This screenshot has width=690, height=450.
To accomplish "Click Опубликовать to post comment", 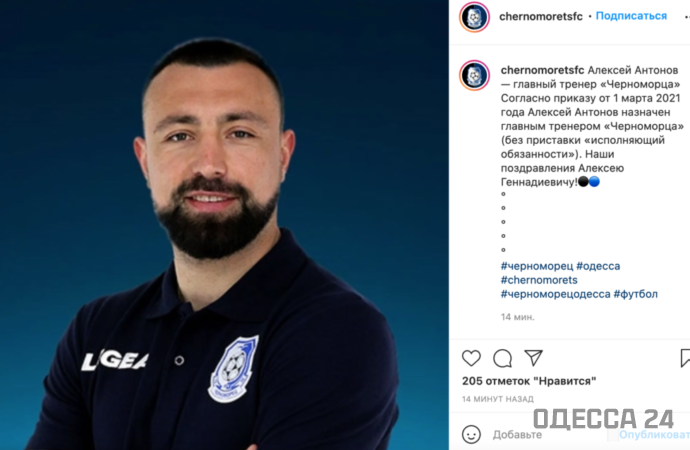I will [x=654, y=435].
